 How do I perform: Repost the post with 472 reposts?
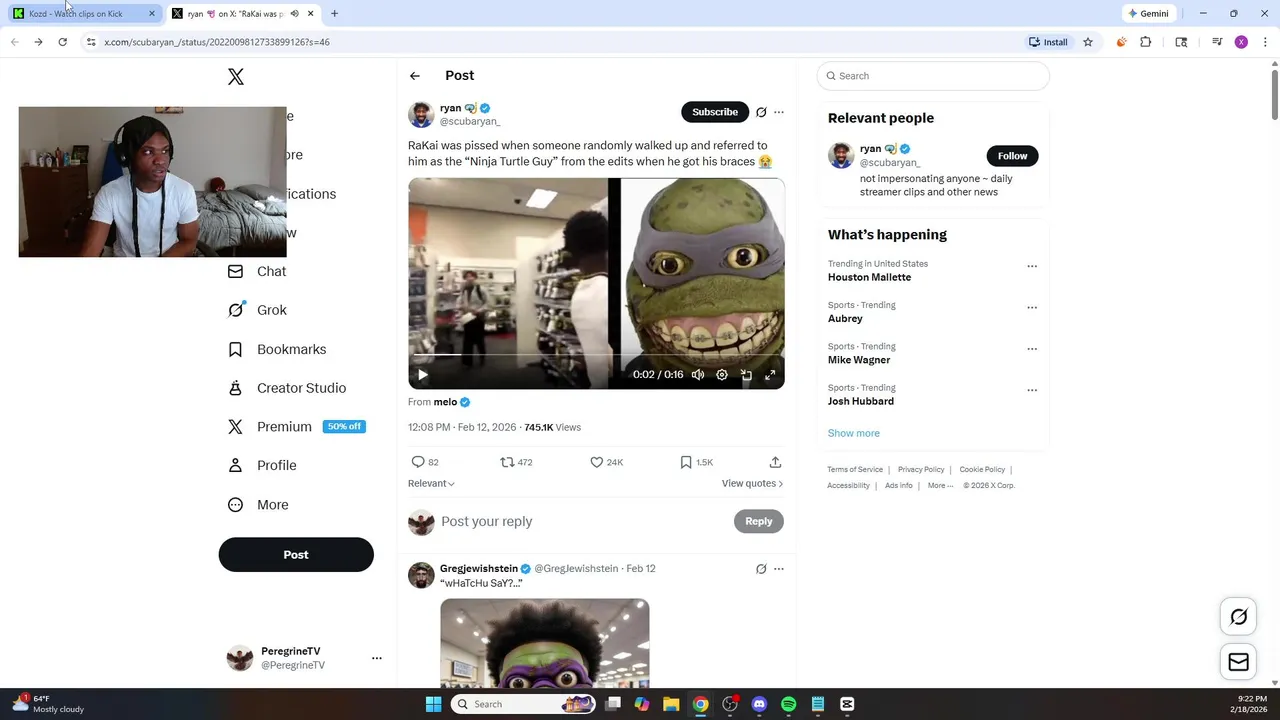[x=507, y=462]
